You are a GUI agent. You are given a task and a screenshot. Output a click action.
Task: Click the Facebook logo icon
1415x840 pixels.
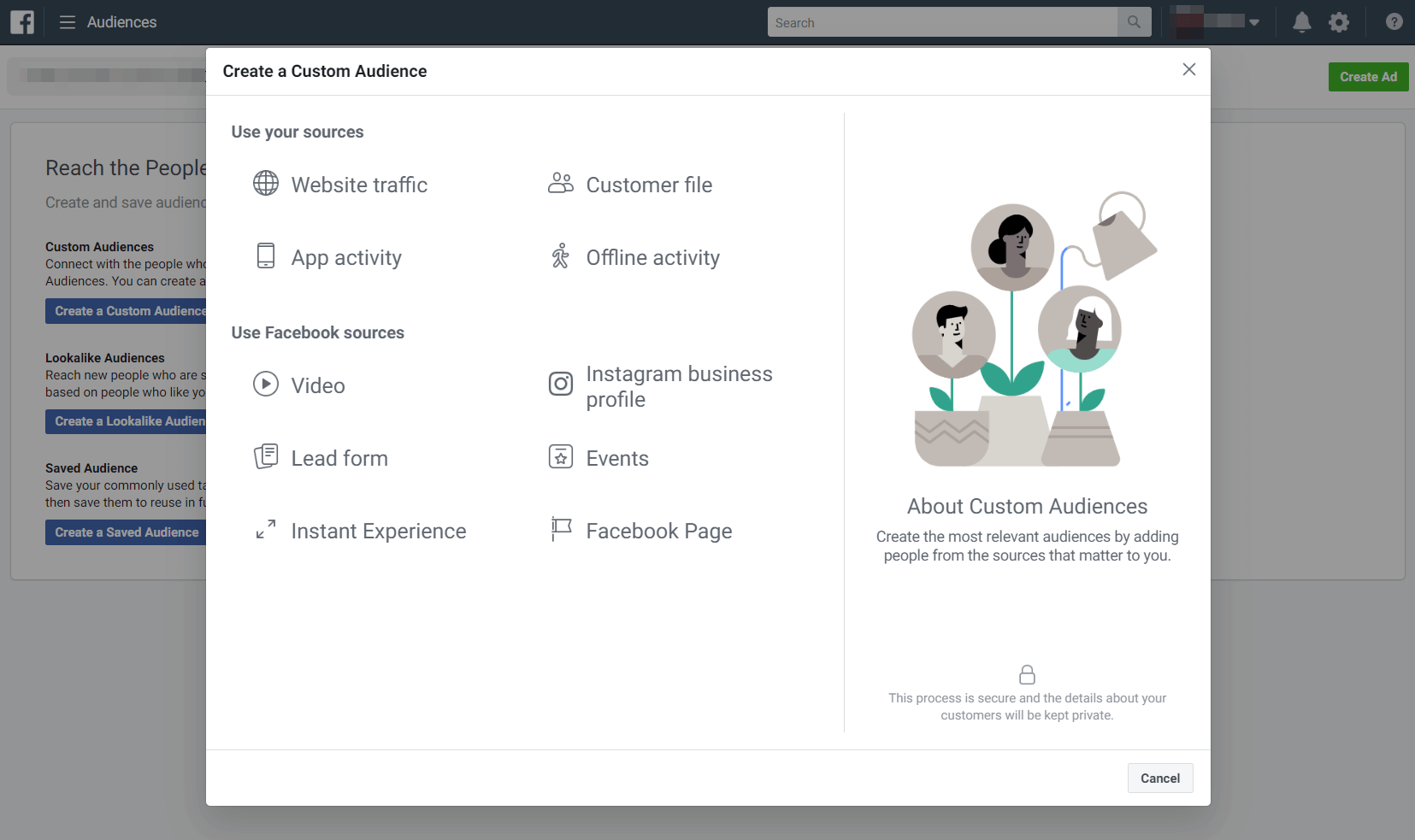(x=22, y=22)
